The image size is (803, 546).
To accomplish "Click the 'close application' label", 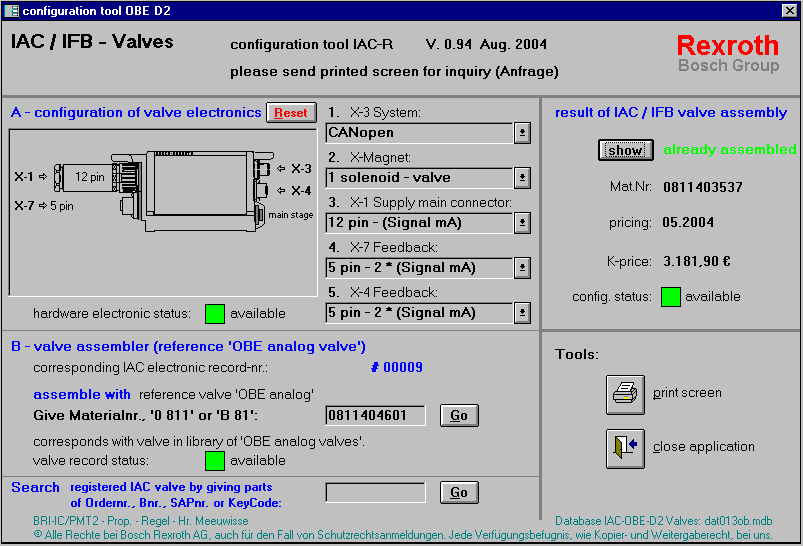I will pyautogui.click(x=704, y=447).
